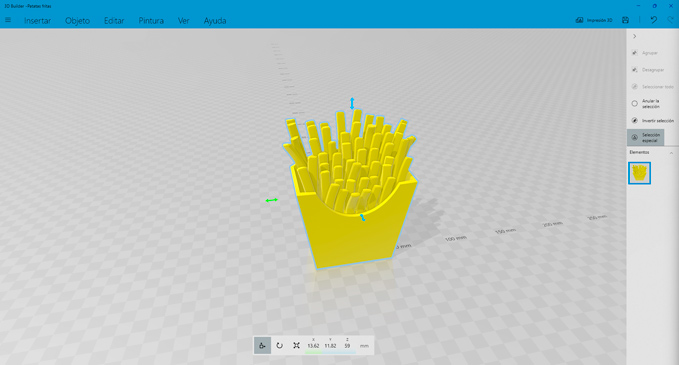
Task: Open the Insertar menu
Action: pos(37,21)
